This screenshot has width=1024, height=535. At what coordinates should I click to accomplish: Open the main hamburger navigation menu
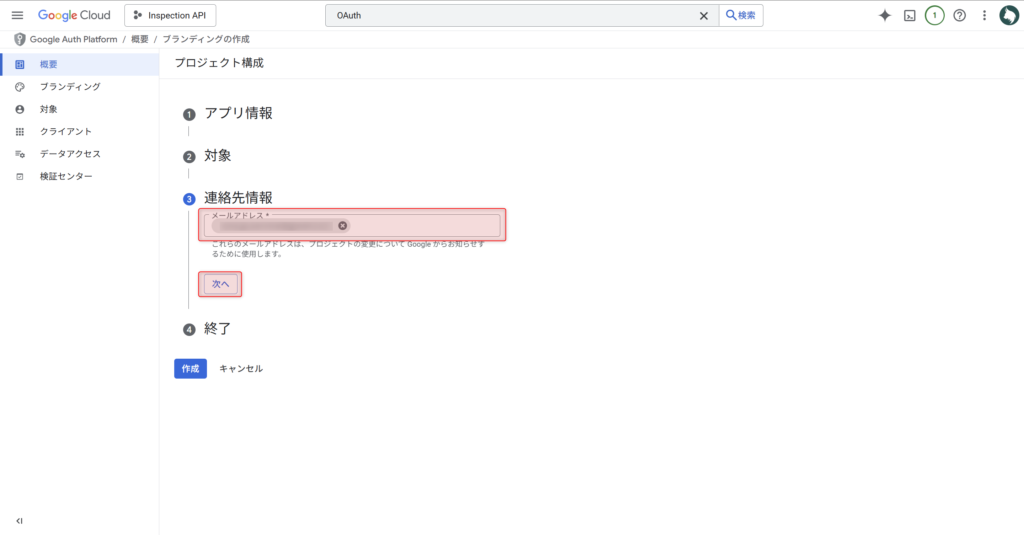pyautogui.click(x=17, y=15)
